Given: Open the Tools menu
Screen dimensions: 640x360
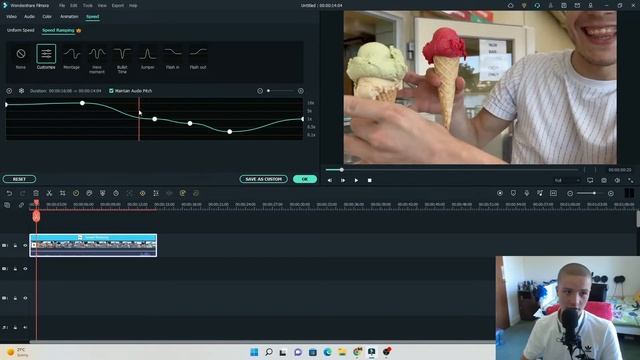Looking at the screenshot, I should pos(88,6).
